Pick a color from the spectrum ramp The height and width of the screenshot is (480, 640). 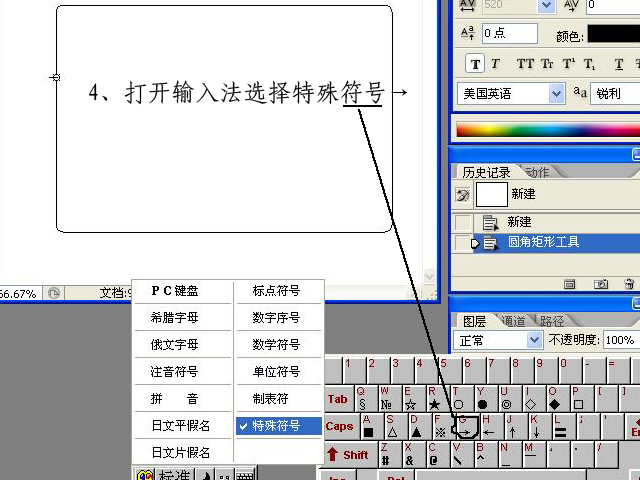point(548,129)
